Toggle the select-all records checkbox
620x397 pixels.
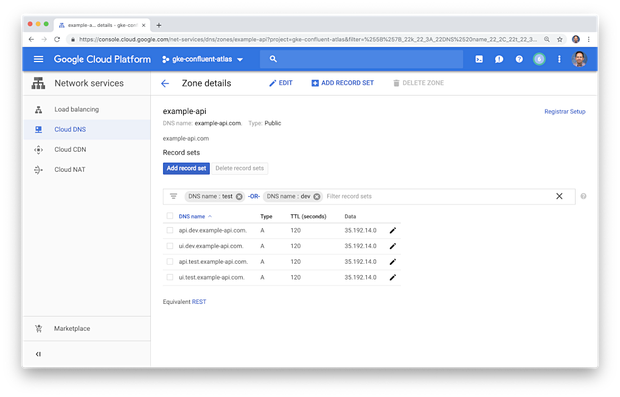(170, 216)
